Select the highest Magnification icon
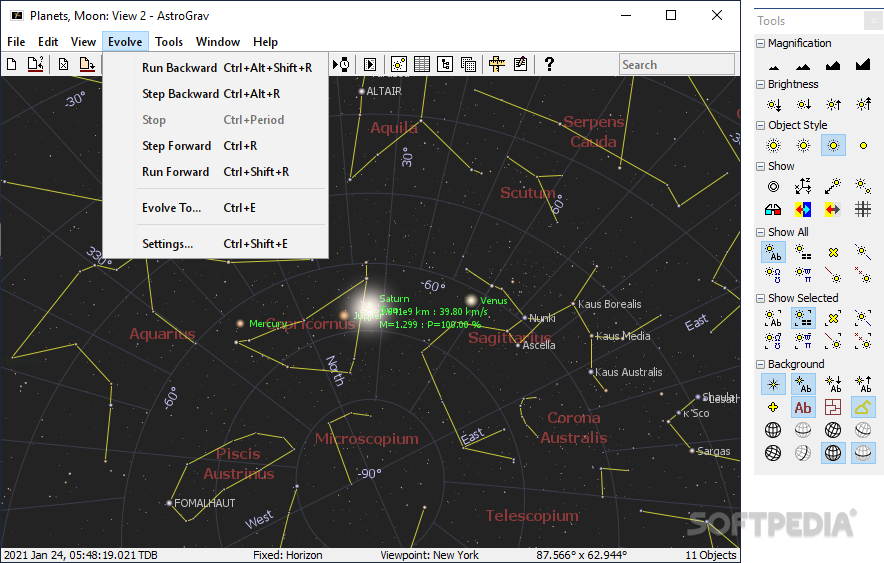The height and width of the screenshot is (563, 884). [x=863, y=66]
